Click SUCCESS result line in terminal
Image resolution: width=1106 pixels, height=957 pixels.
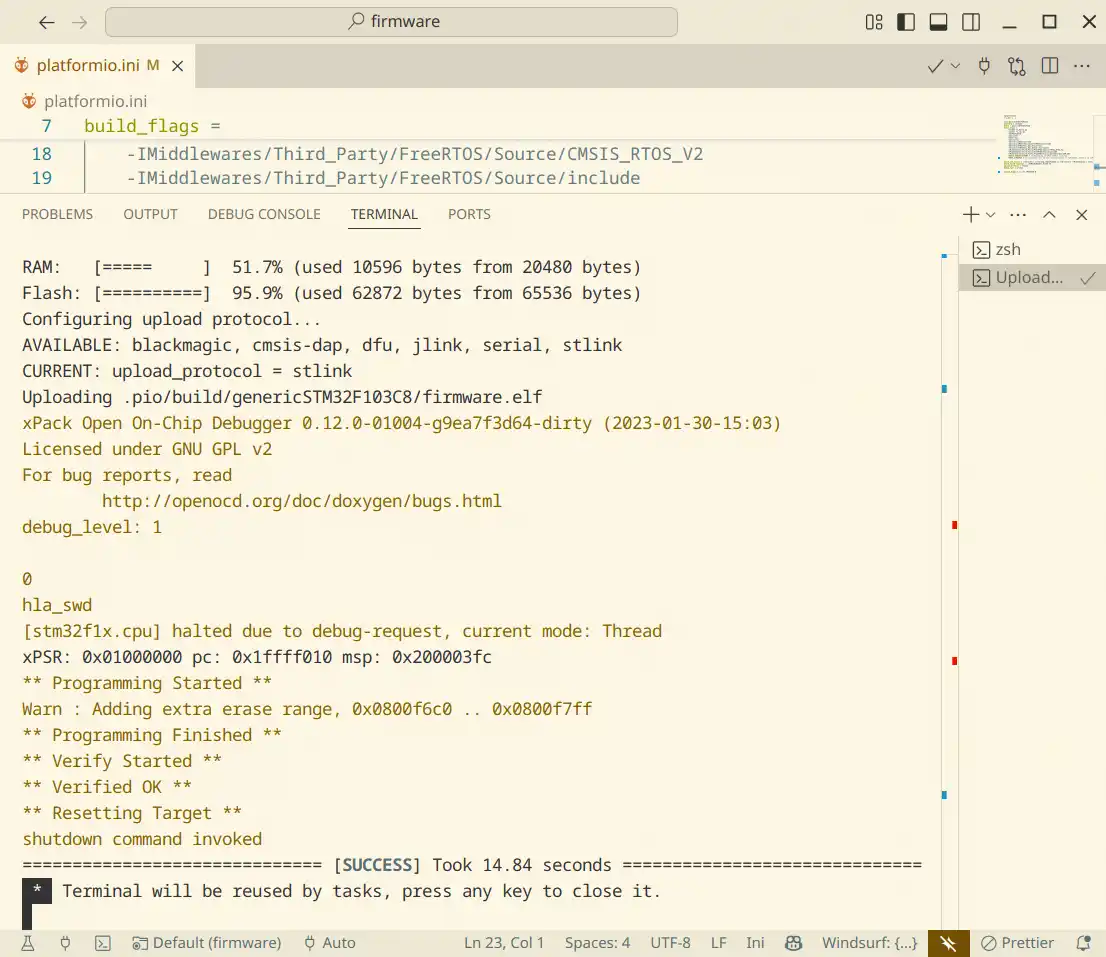(x=472, y=865)
